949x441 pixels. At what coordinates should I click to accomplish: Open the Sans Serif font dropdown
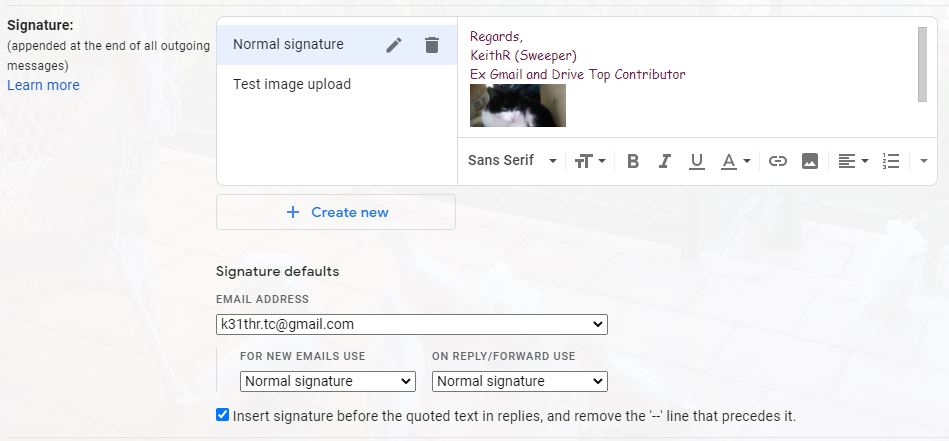coord(512,160)
